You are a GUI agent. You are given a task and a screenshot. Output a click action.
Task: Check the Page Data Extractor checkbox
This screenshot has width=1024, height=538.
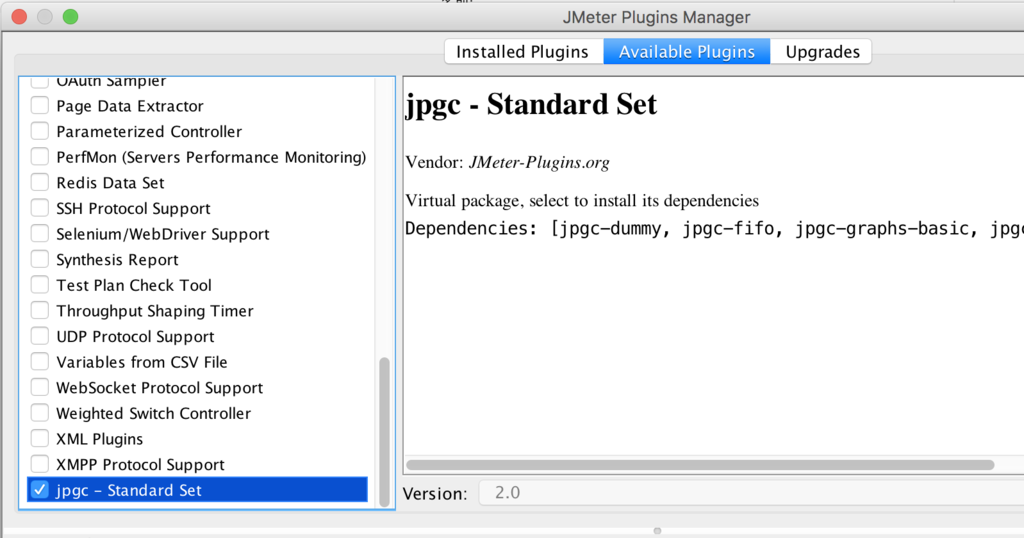(40, 105)
